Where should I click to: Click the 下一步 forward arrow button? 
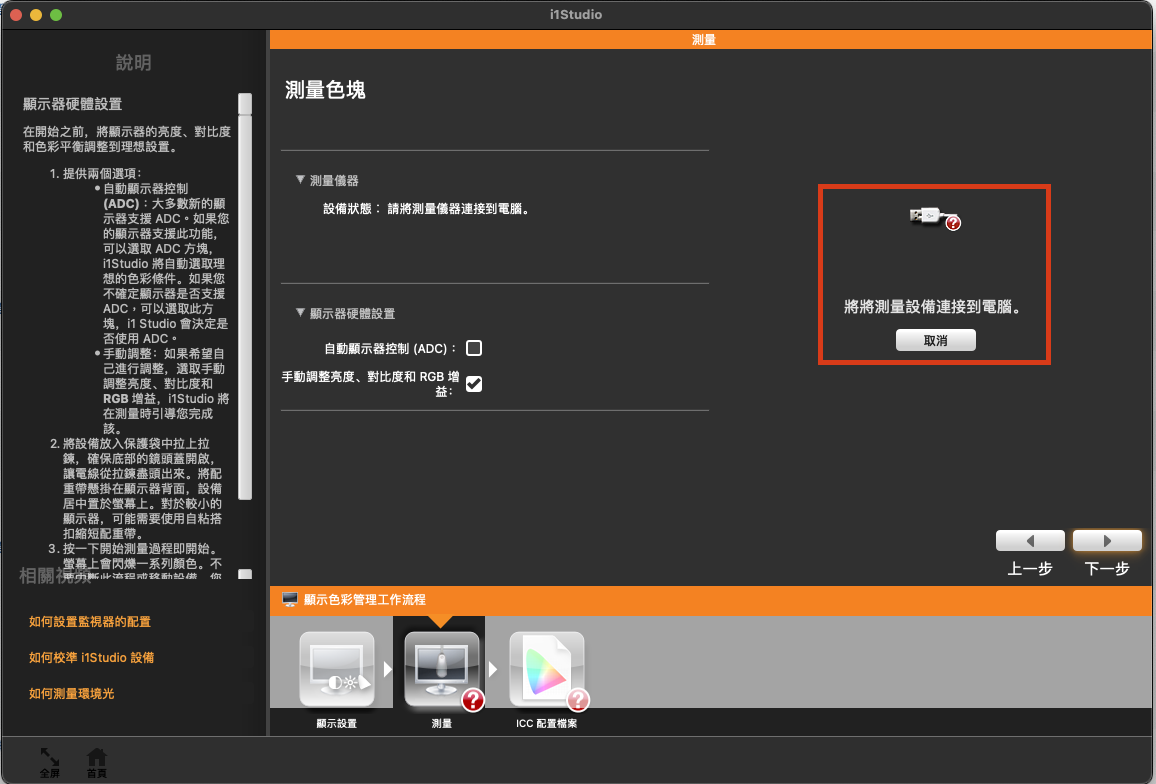tap(1107, 540)
